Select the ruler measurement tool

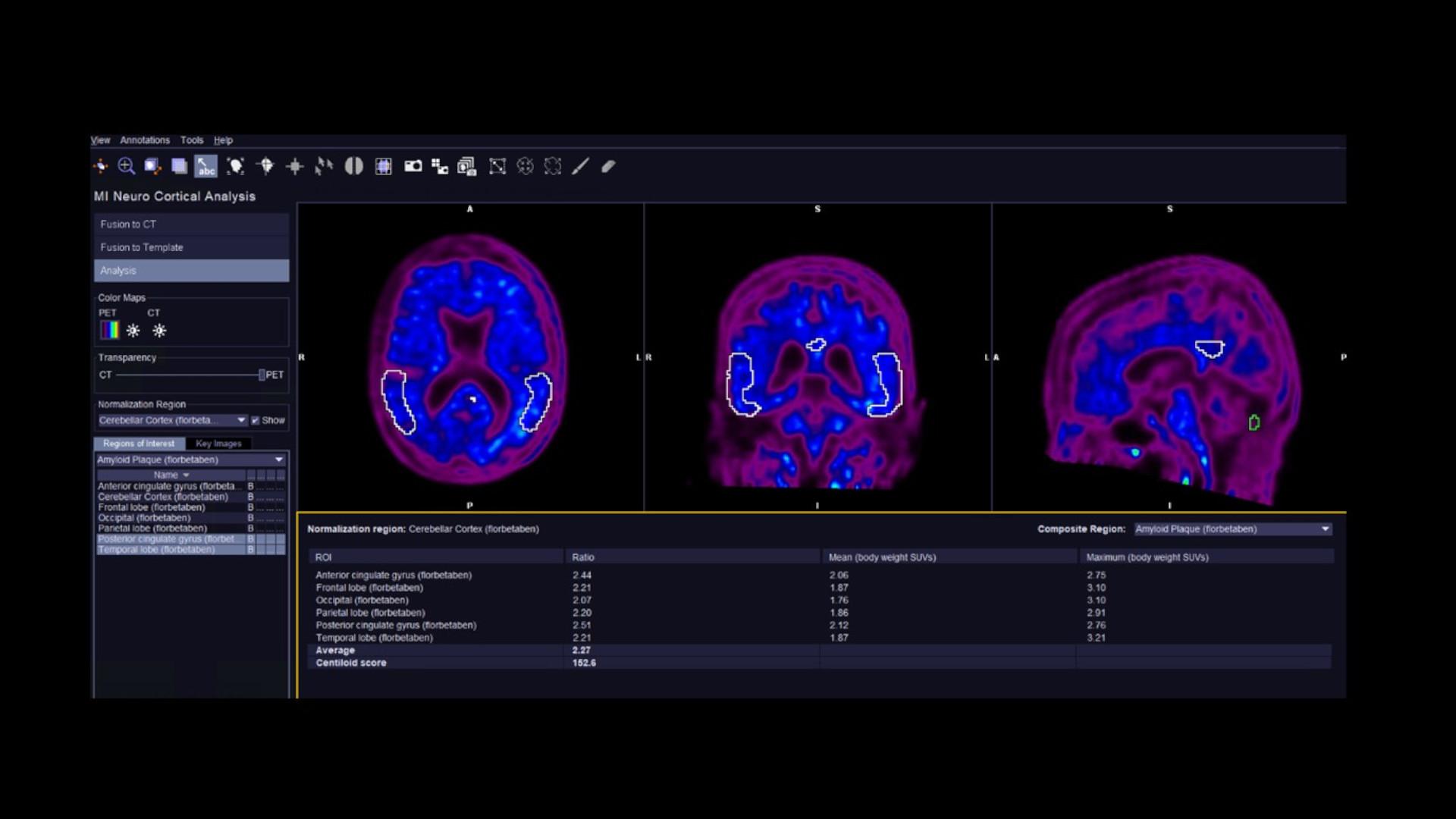[x=580, y=166]
